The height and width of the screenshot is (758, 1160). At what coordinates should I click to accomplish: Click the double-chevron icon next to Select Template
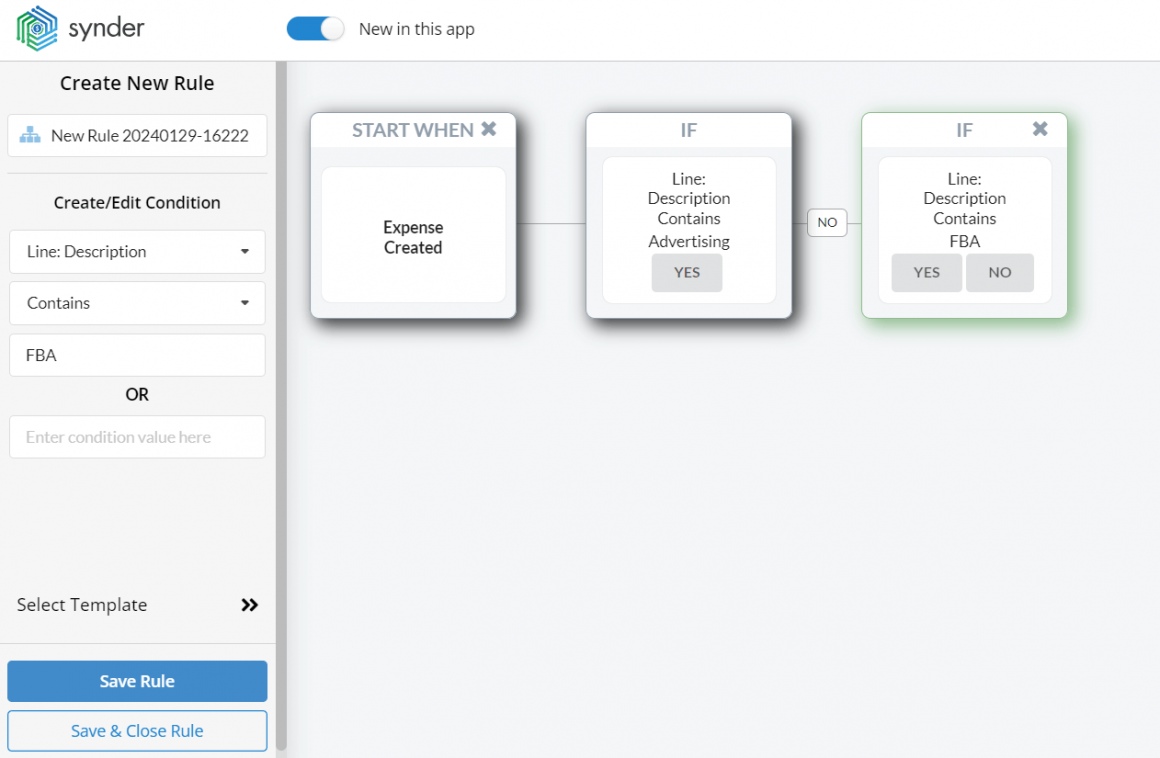(249, 605)
